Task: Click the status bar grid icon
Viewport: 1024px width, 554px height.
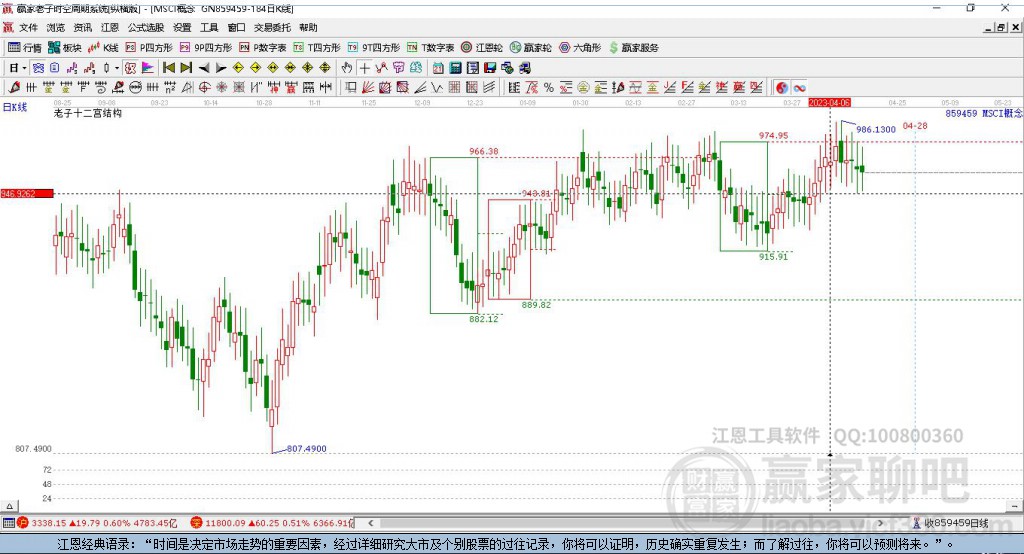Action: [x=8, y=523]
